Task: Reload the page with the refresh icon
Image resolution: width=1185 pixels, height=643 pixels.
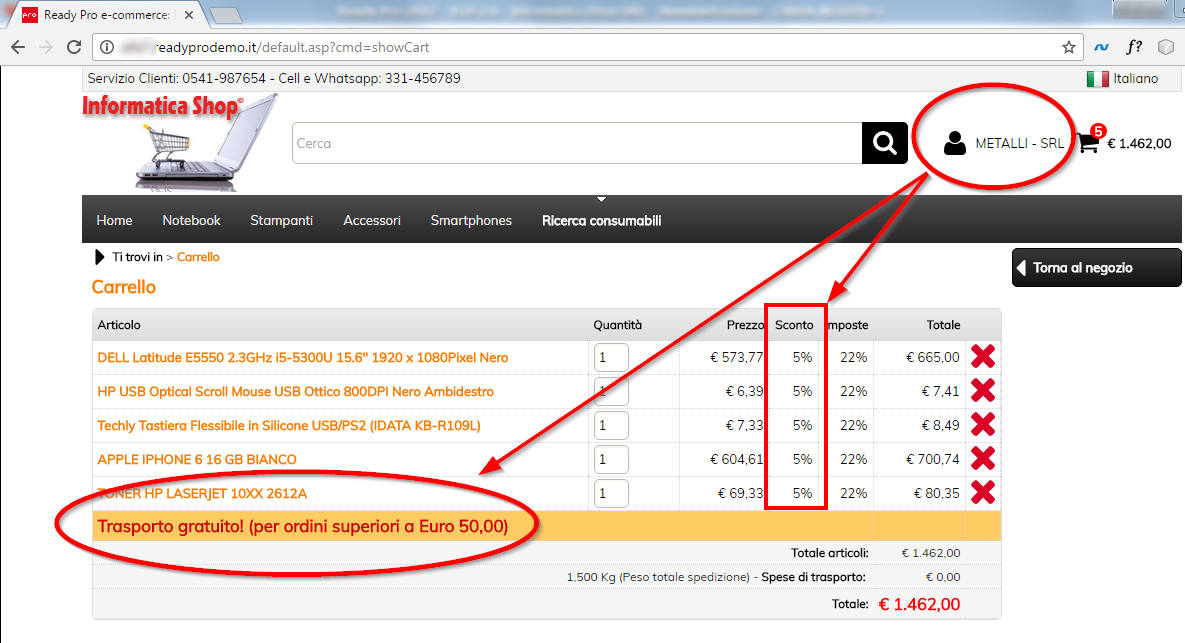Action: coord(74,47)
